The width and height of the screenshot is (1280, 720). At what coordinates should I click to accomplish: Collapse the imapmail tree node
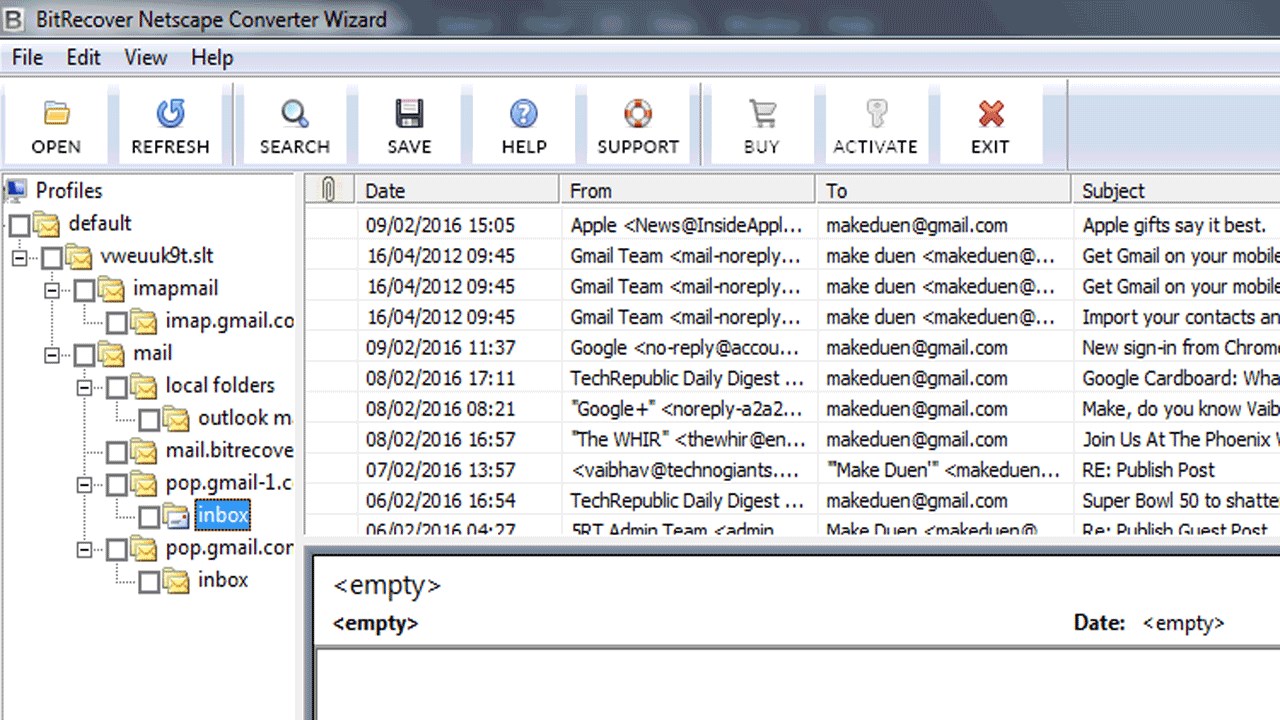click(52, 289)
